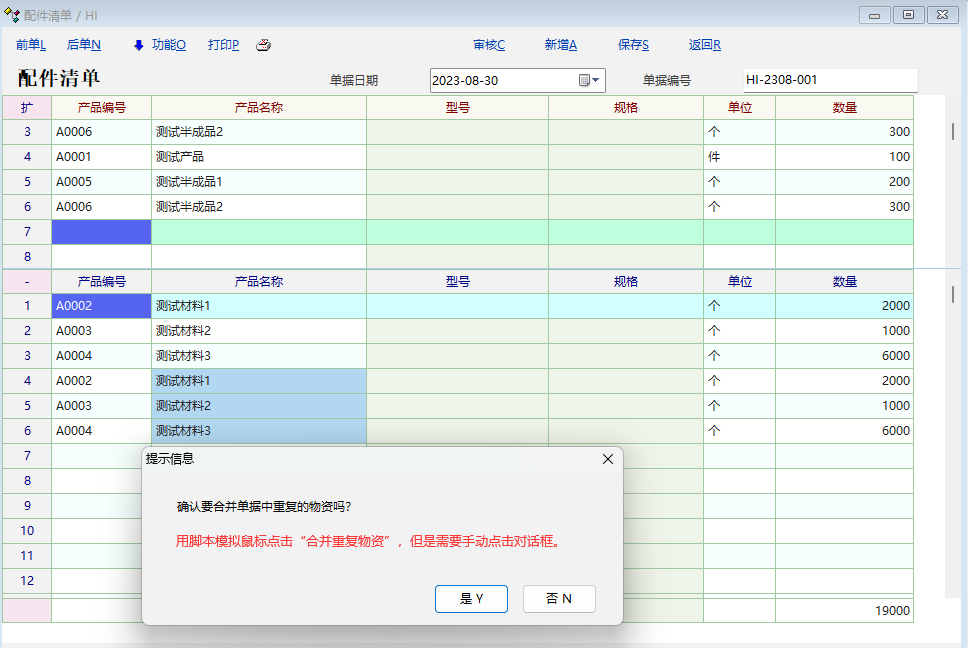Confirm merge by clicking 是 Y
Screen dimensions: 968x648
pos(471,599)
